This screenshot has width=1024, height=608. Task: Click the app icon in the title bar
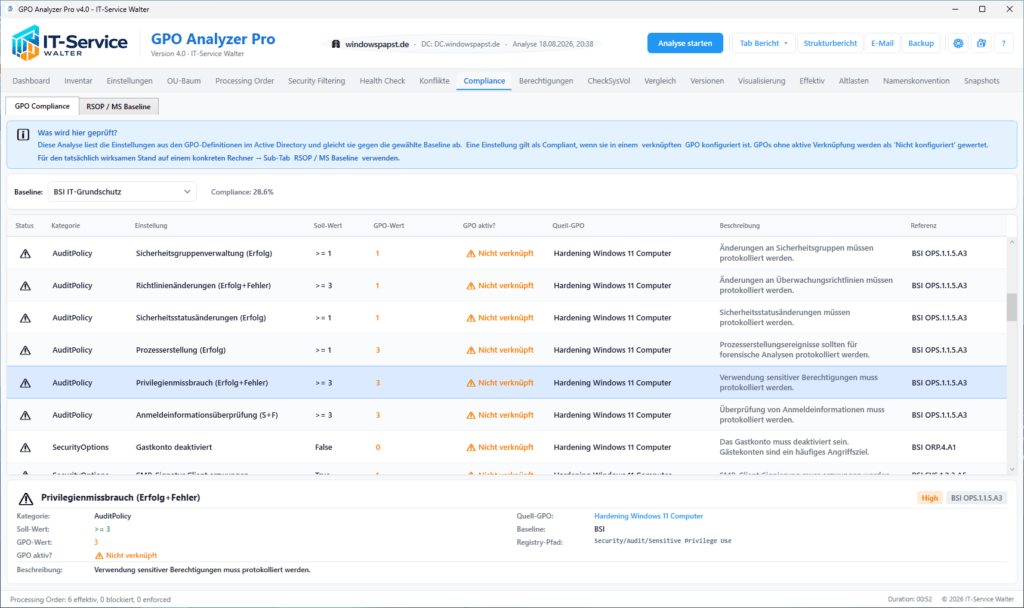coord(9,9)
